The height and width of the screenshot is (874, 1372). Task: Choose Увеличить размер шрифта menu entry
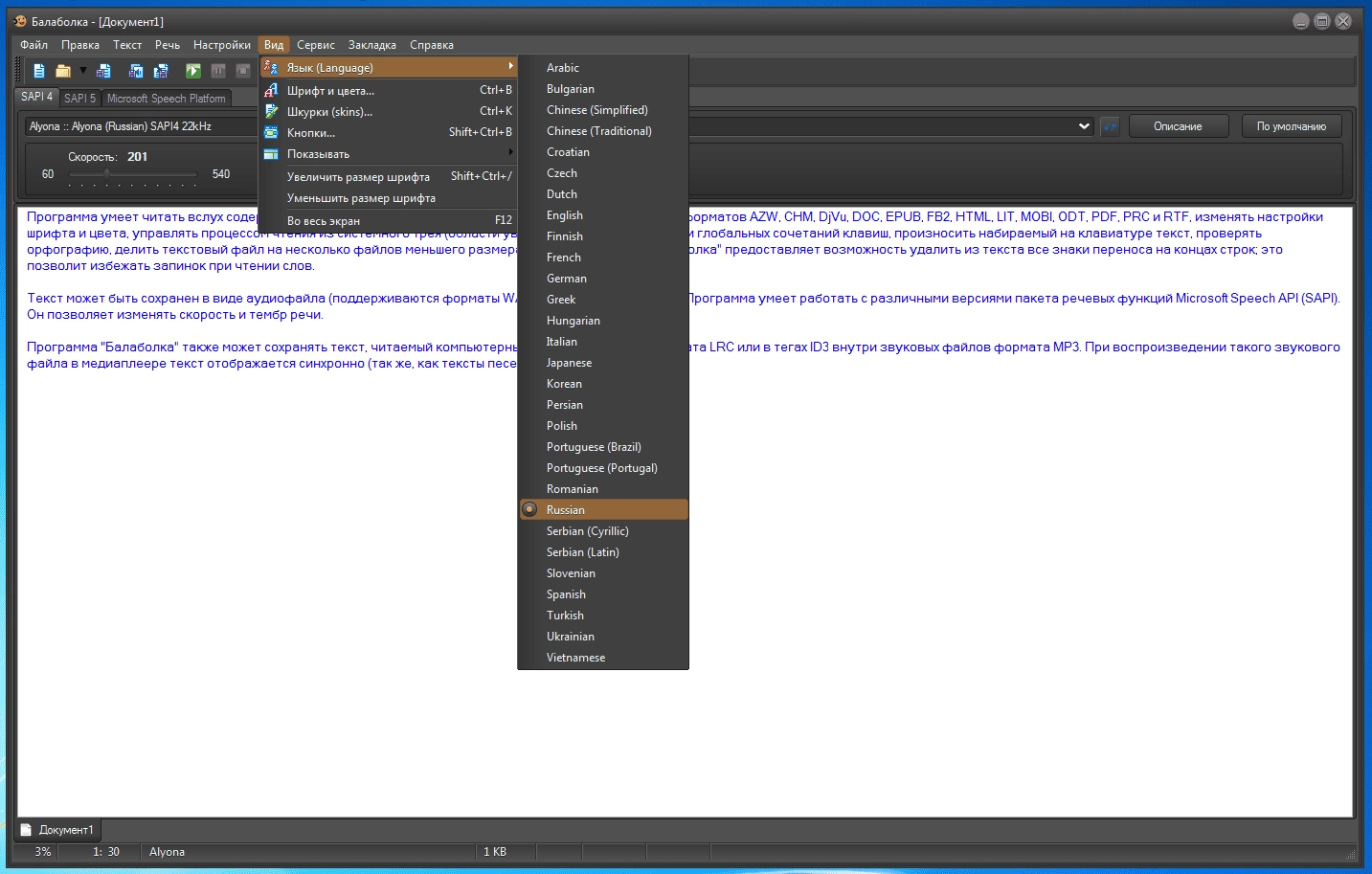pyautogui.click(x=388, y=176)
